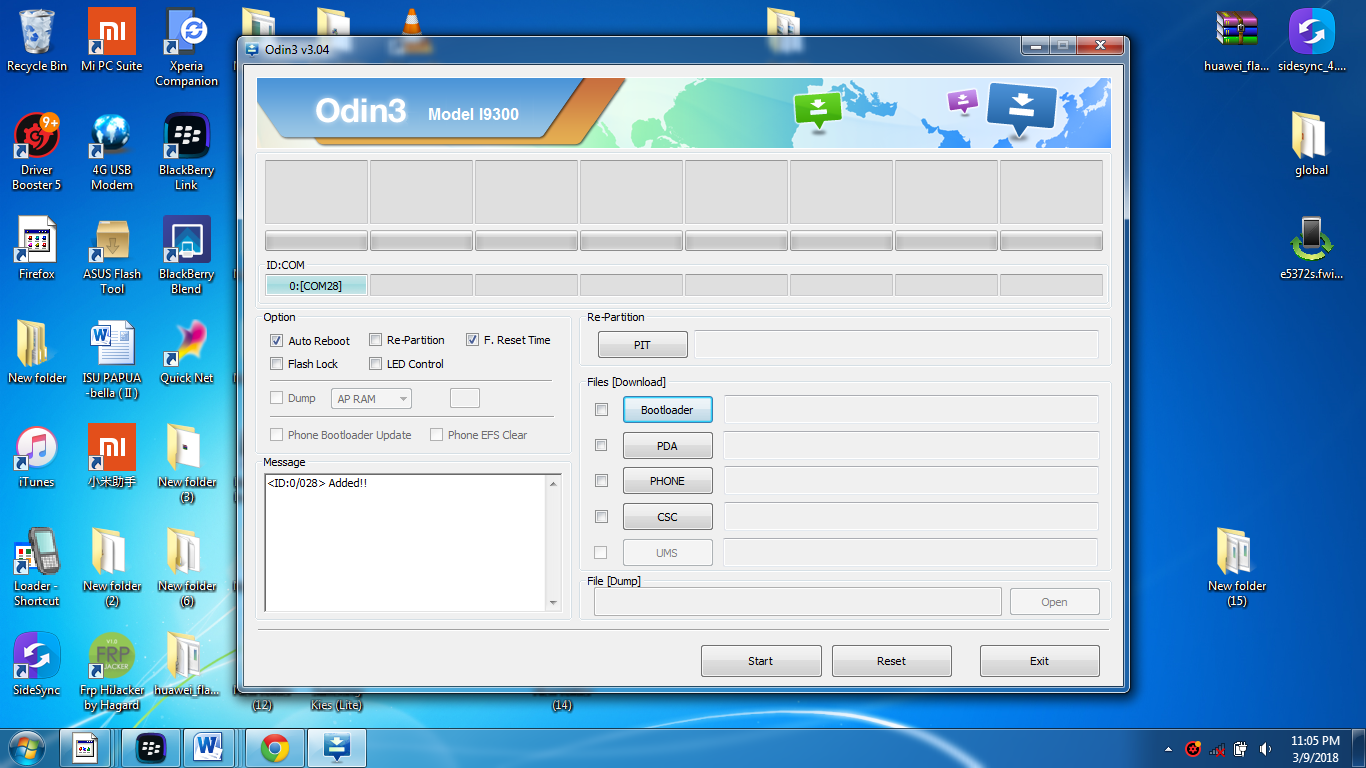The width and height of the screenshot is (1366, 768).
Task: Open the 4G USB Modem shortcut
Action: 112,151
